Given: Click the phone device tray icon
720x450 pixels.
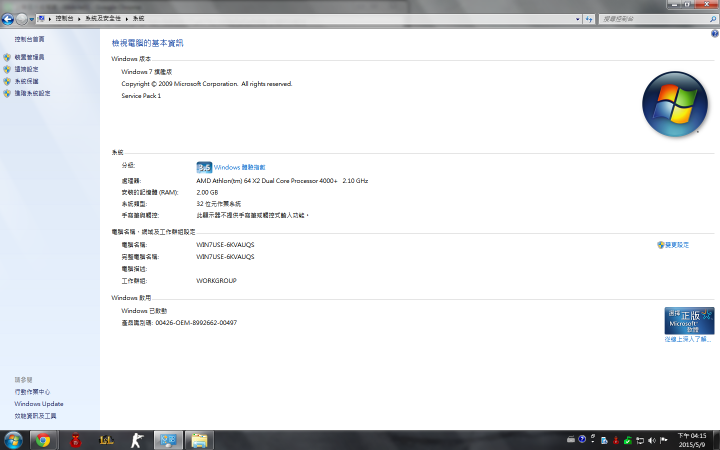Looking at the screenshot, I should [x=604, y=440].
